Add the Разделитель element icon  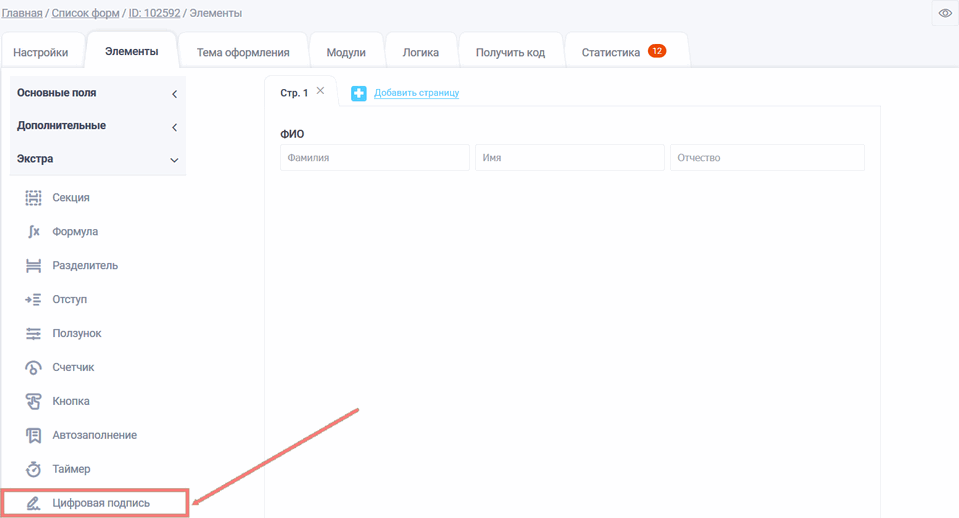coord(33,266)
